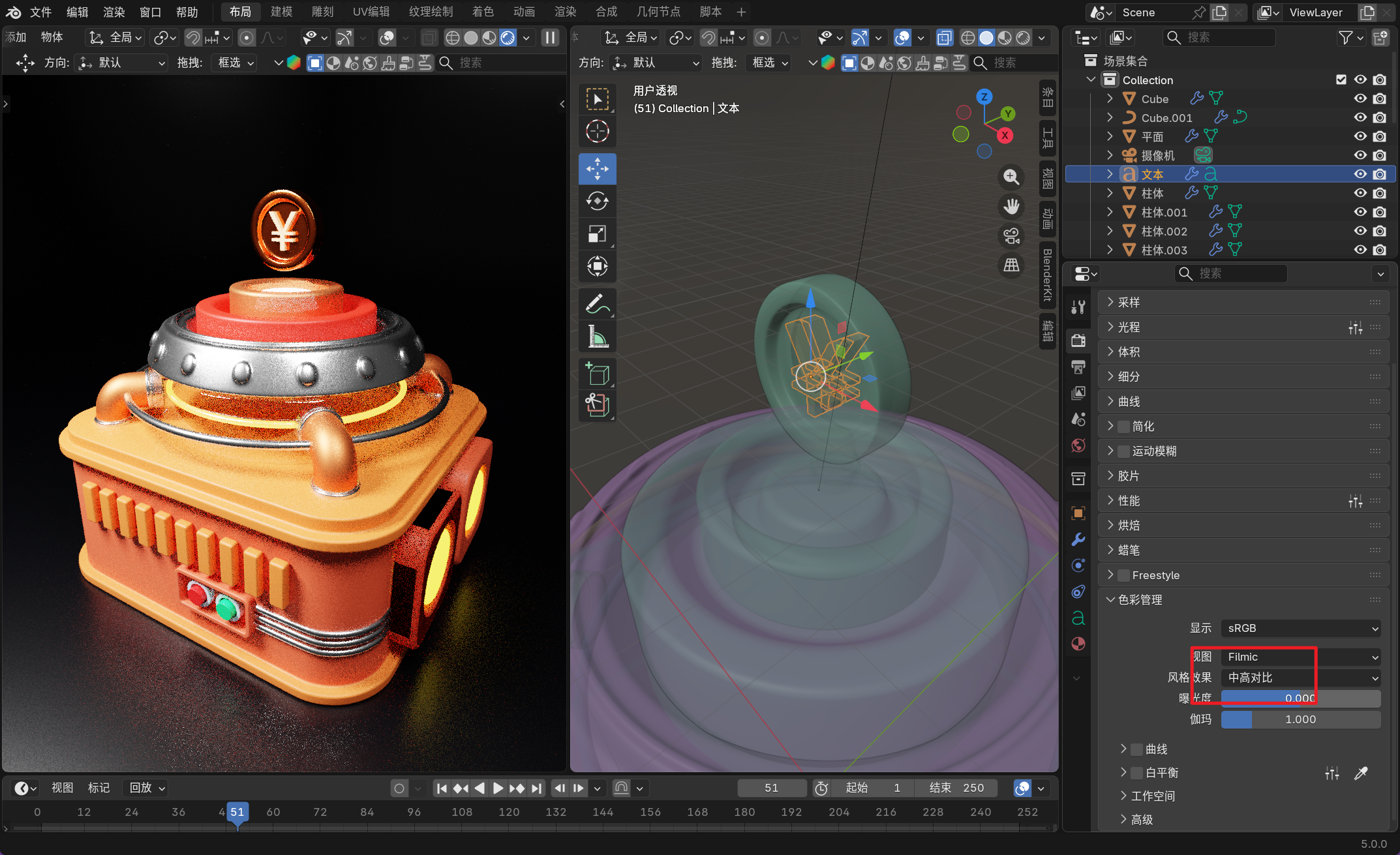Enable the 运动模糊 checkbox
This screenshot has width=1400, height=855.
1123,451
